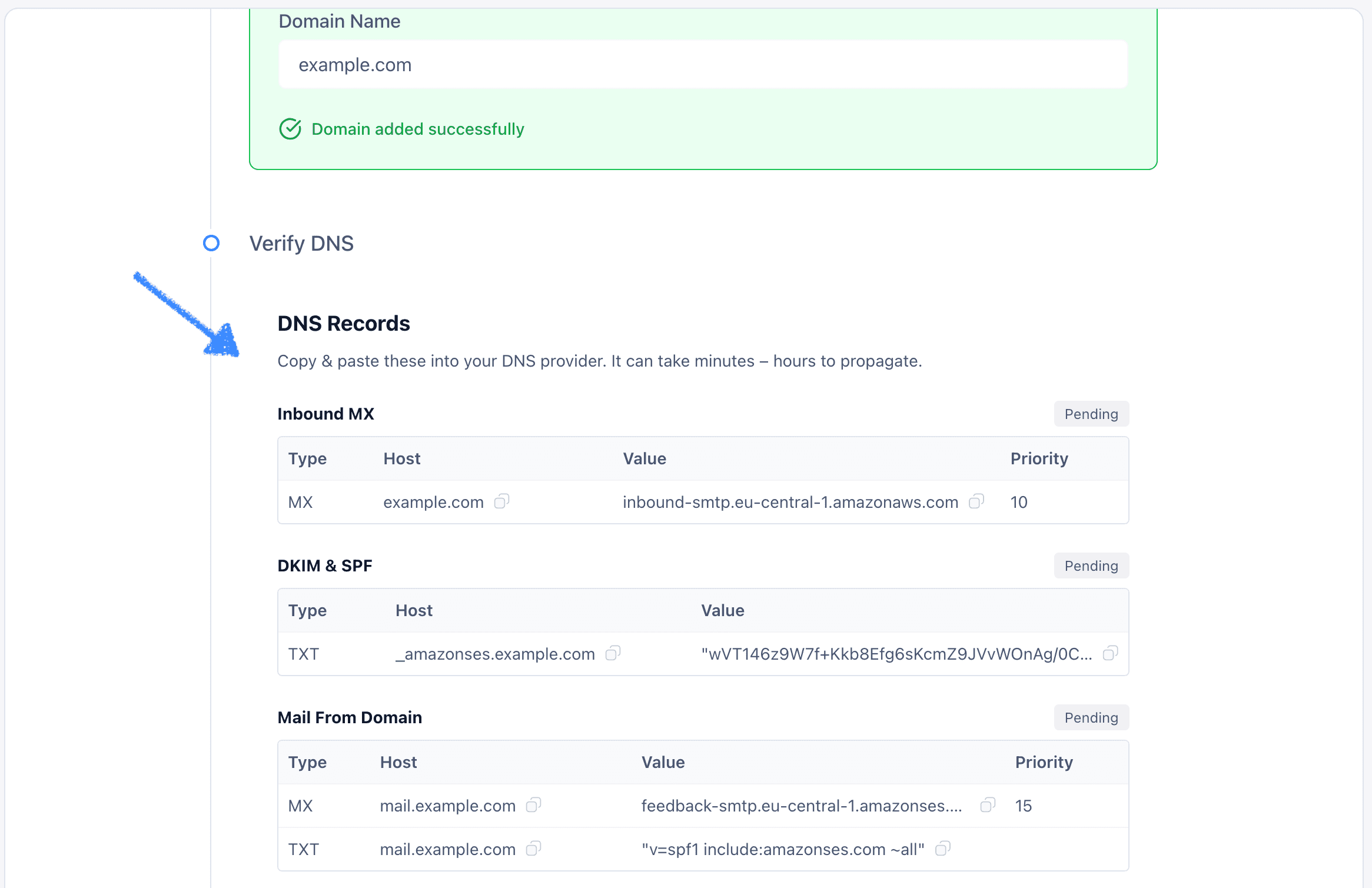1372x888 pixels.
Task: Select the Inbound MX priority value 10
Action: (1019, 502)
